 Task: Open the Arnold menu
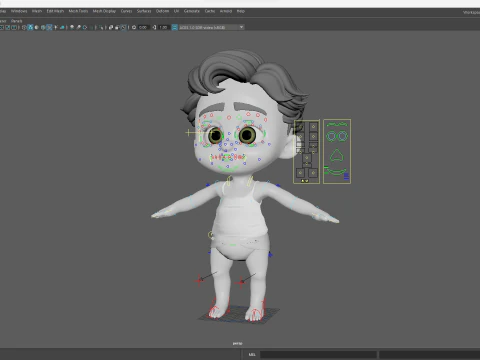click(226, 11)
